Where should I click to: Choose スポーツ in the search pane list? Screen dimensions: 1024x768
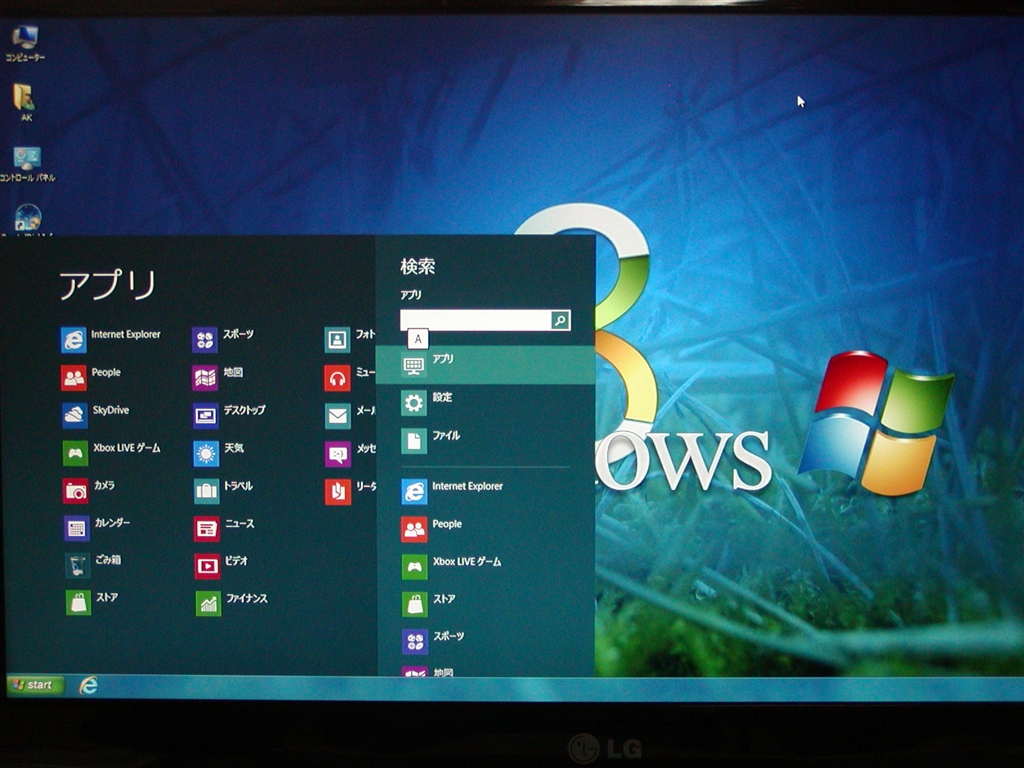click(433, 641)
